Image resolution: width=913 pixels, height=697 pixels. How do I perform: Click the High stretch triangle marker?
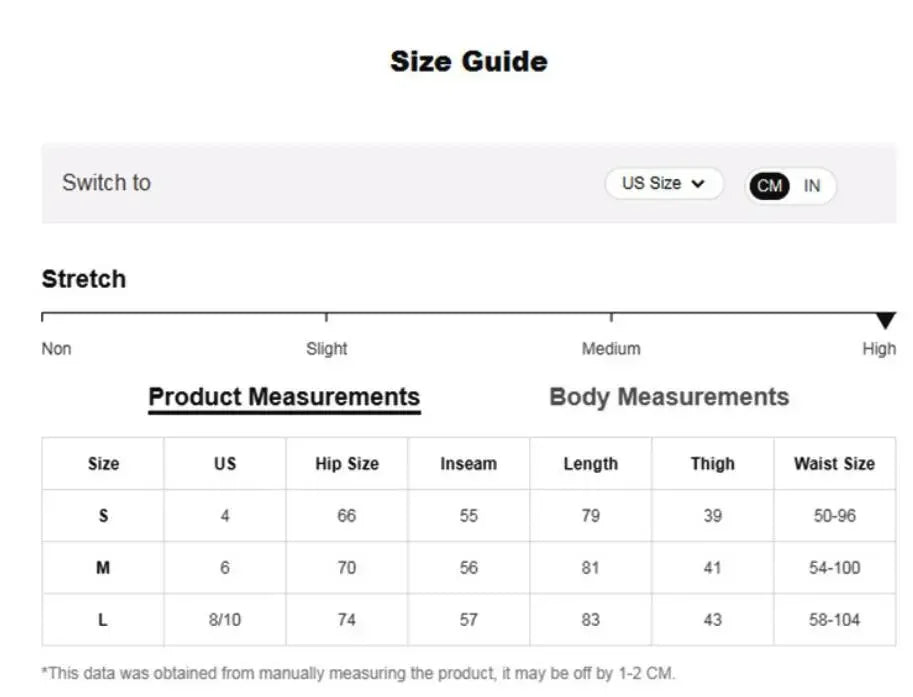[885, 321]
